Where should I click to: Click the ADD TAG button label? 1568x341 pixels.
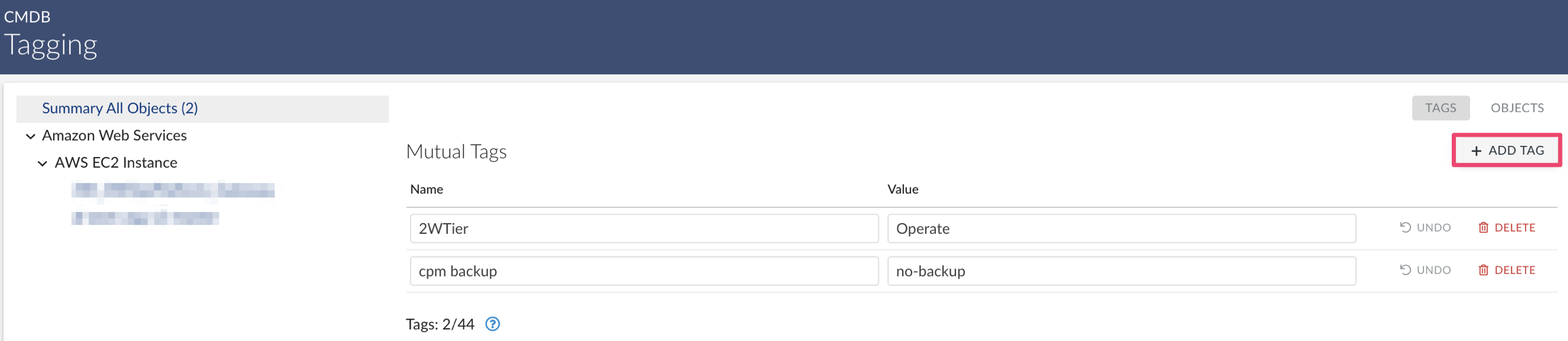(x=1516, y=150)
